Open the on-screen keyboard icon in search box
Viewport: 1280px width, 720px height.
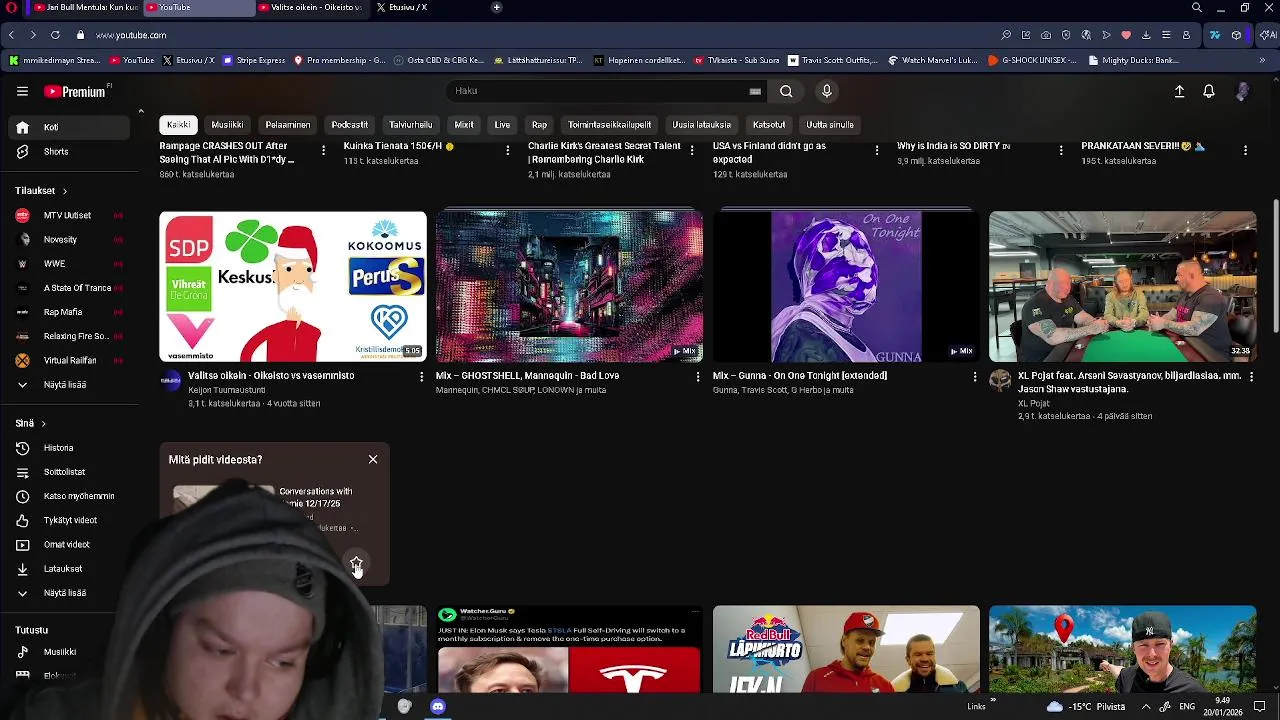pos(755,91)
